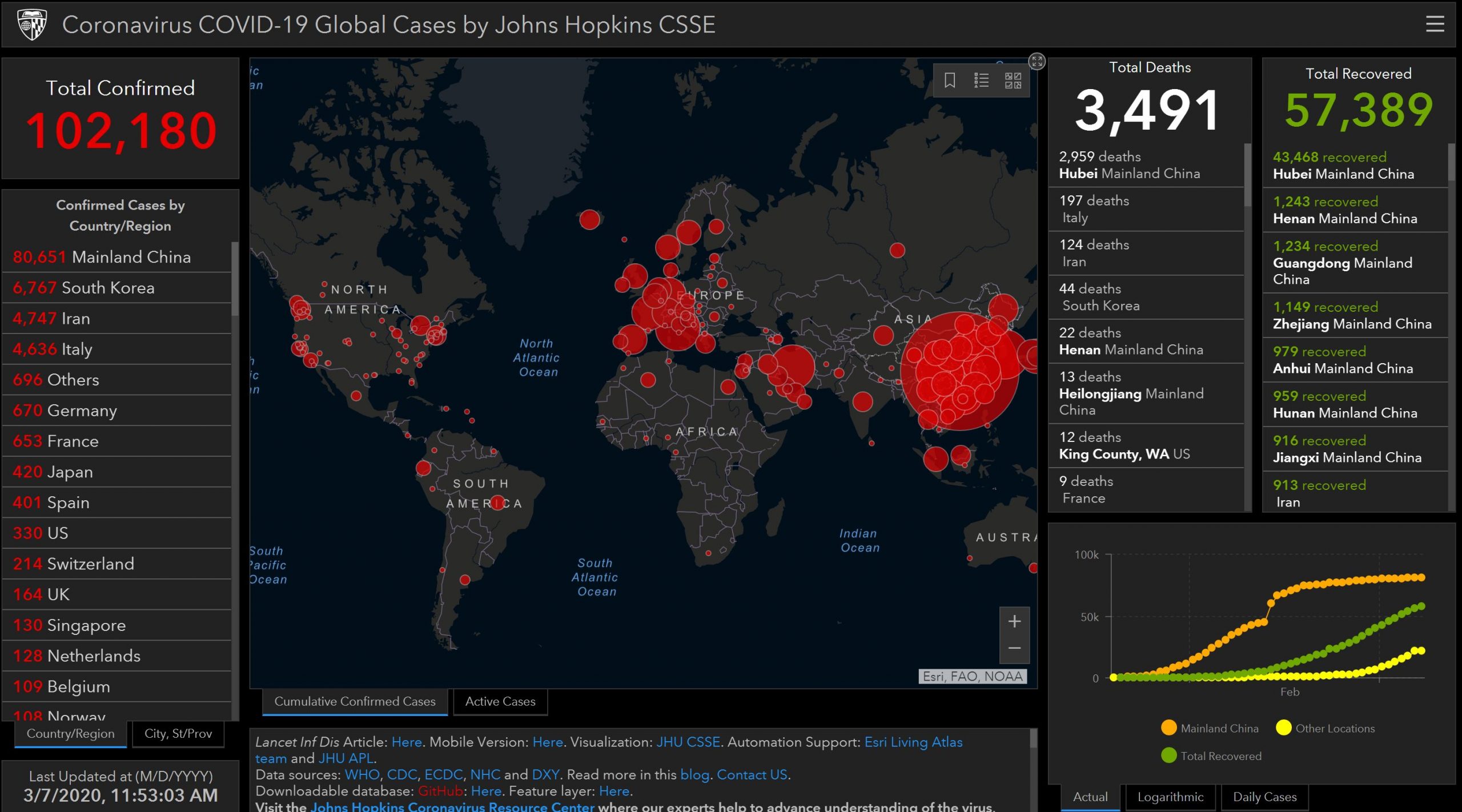Image resolution: width=1462 pixels, height=812 pixels.
Task: Click the bookmarks icon on the map
Action: coord(949,81)
